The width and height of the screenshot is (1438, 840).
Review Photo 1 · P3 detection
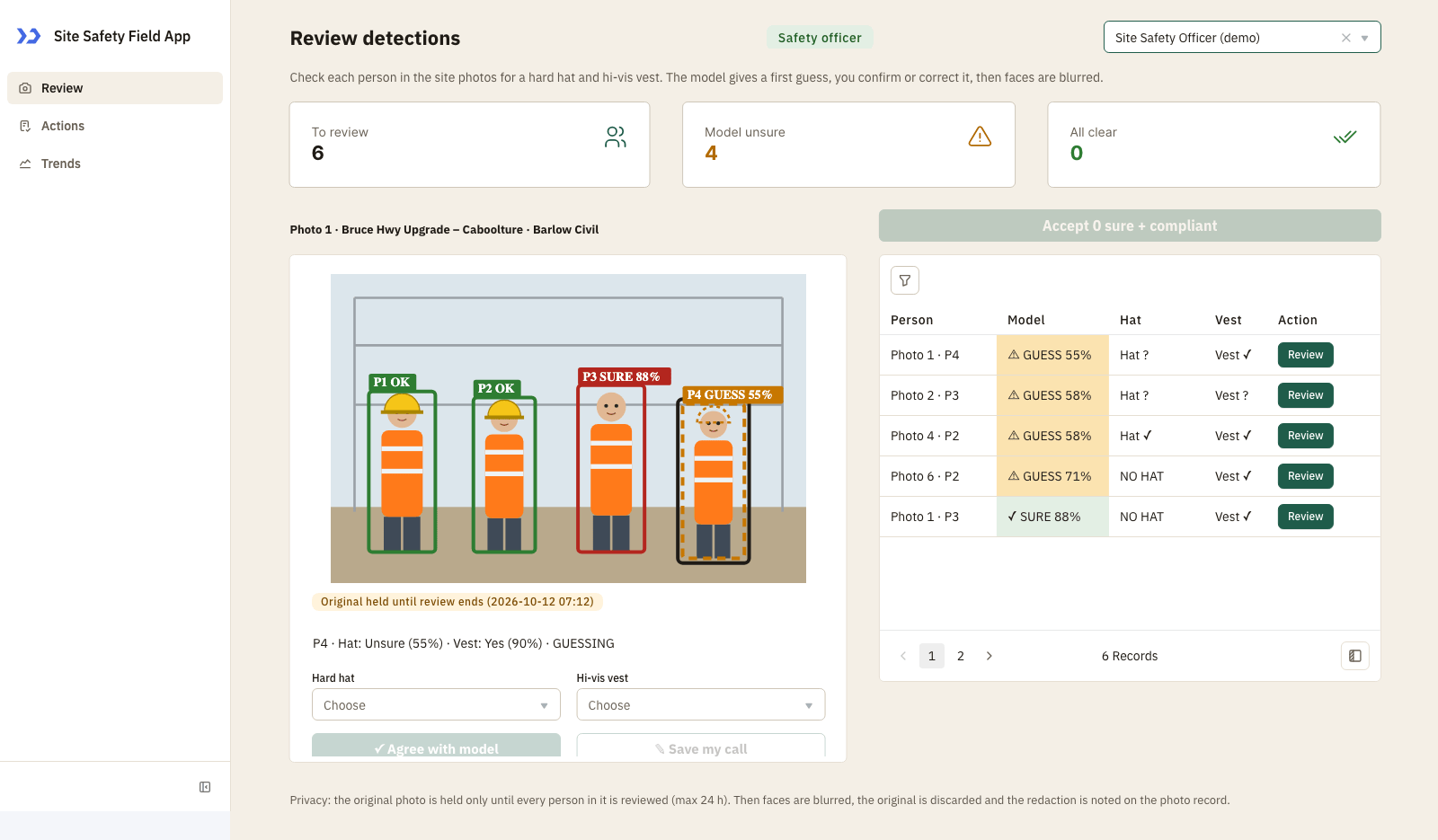click(1306, 517)
